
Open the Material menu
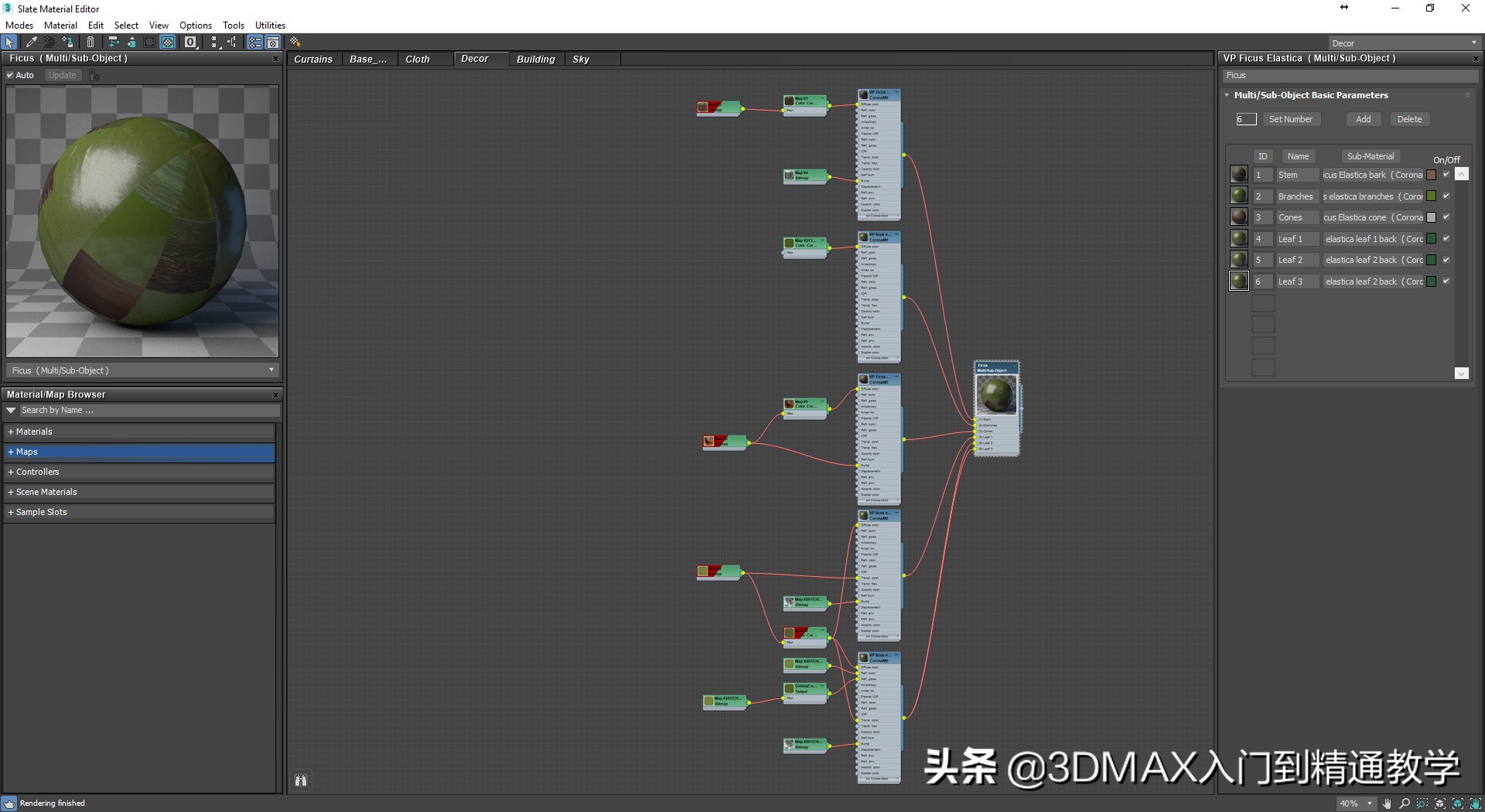tap(60, 25)
